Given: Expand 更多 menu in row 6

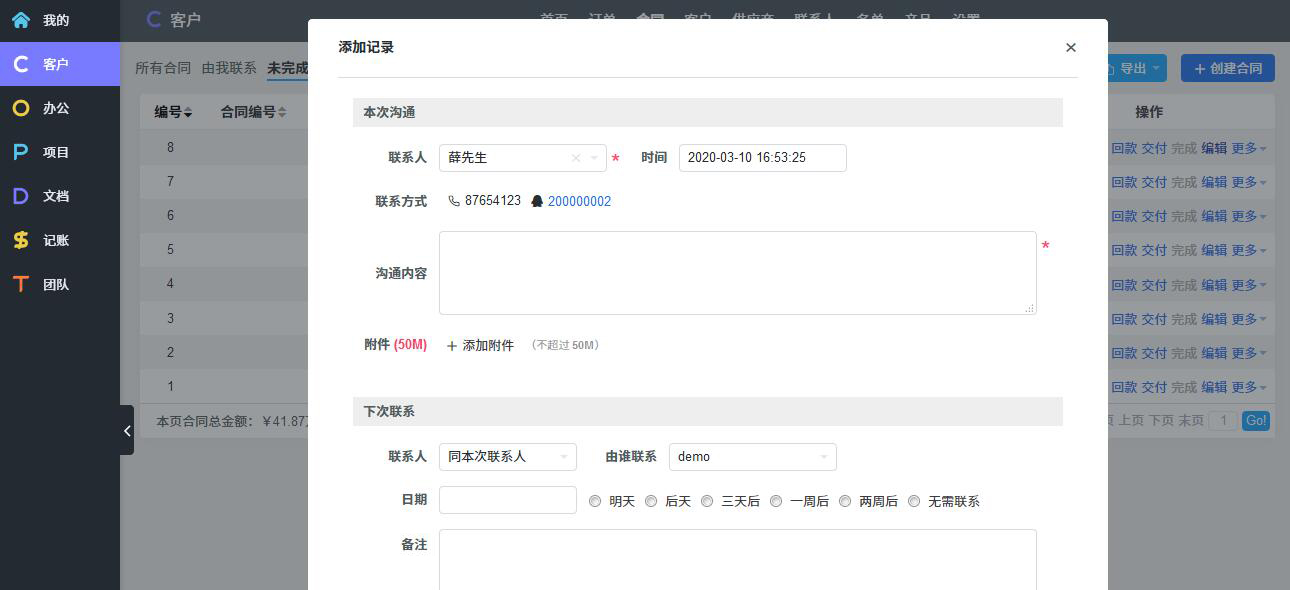Looking at the screenshot, I should (1249, 216).
